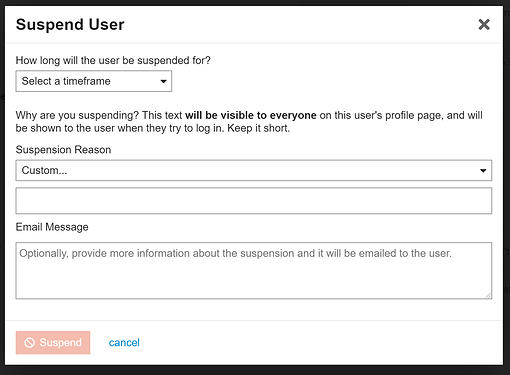
Task: Close the Suspend User dialog
Action: point(484,24)
